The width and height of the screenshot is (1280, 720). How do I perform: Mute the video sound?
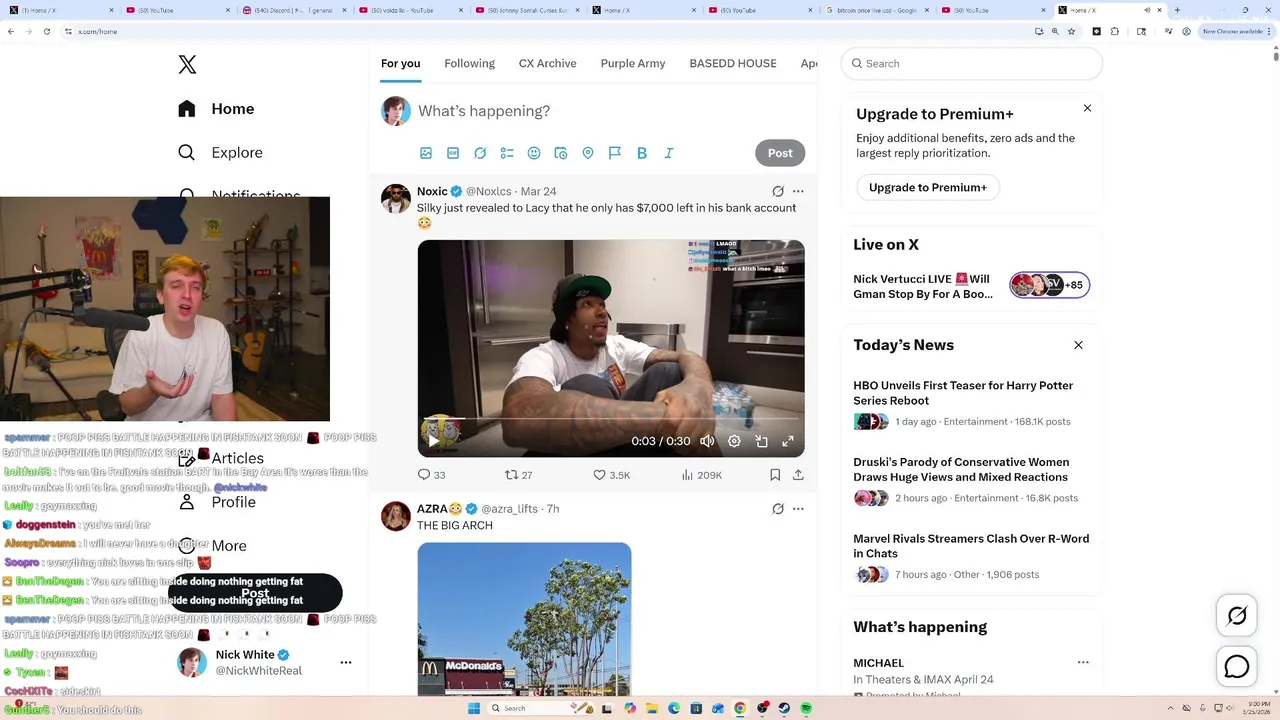707,441
